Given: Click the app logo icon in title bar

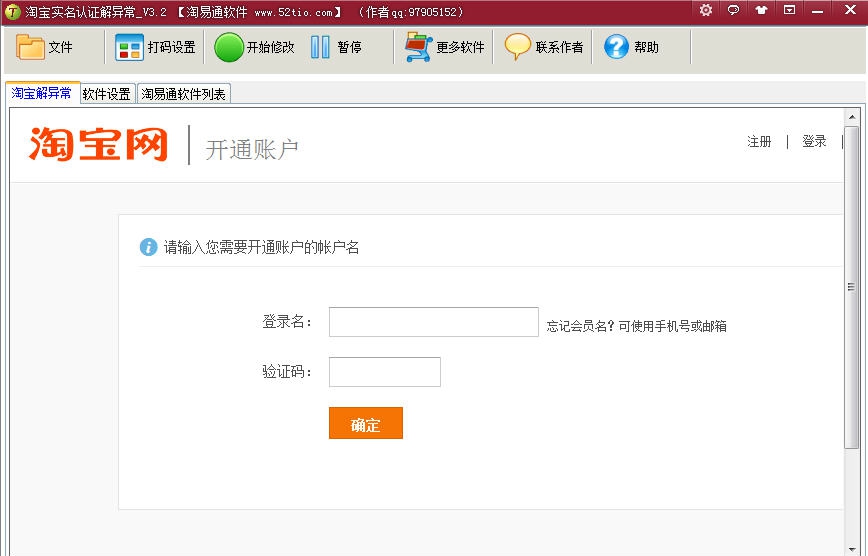Looking at the screenshot, I should [x=12, y=12].
